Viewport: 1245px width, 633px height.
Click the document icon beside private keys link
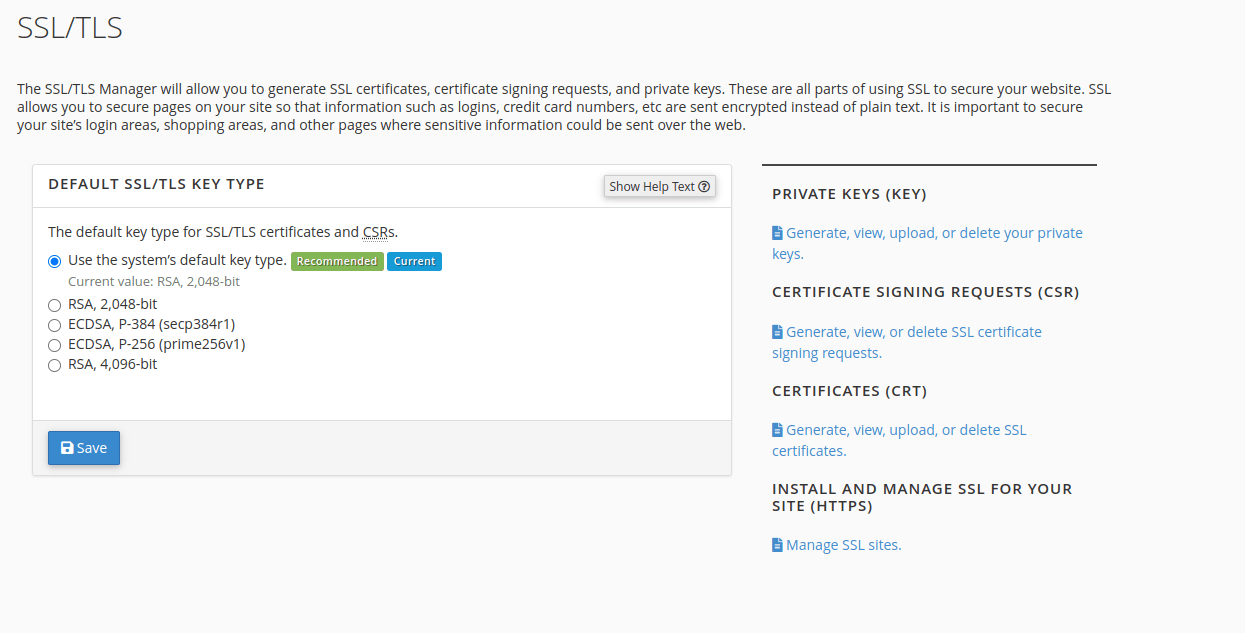[777, 232]
